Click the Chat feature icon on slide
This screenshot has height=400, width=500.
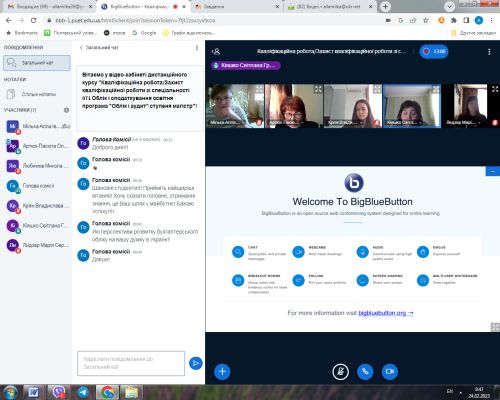pyautogui.click(x=238, y=252)
